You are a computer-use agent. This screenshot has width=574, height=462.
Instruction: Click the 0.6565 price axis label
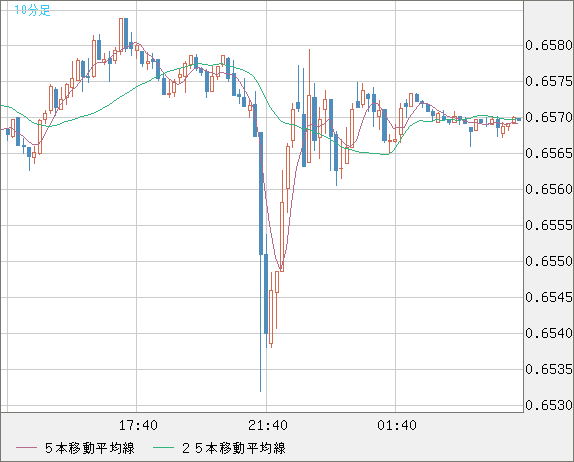pos(549,153)
